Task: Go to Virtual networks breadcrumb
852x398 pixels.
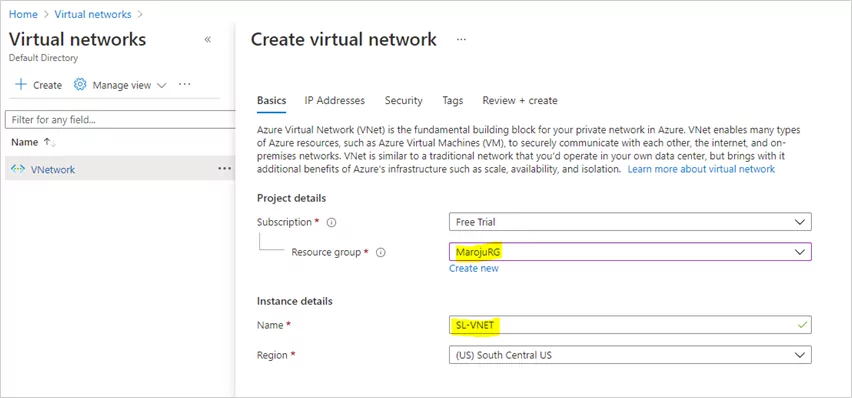Action: (x=93, y=14)
